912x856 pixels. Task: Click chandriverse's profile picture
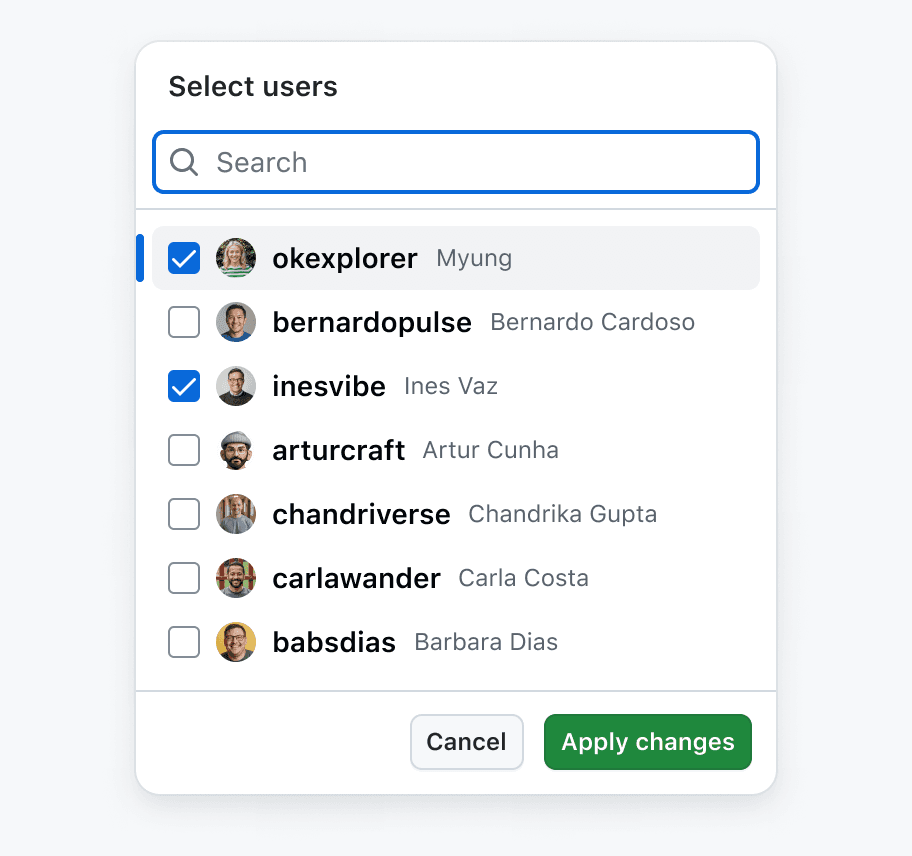[236, 514]
